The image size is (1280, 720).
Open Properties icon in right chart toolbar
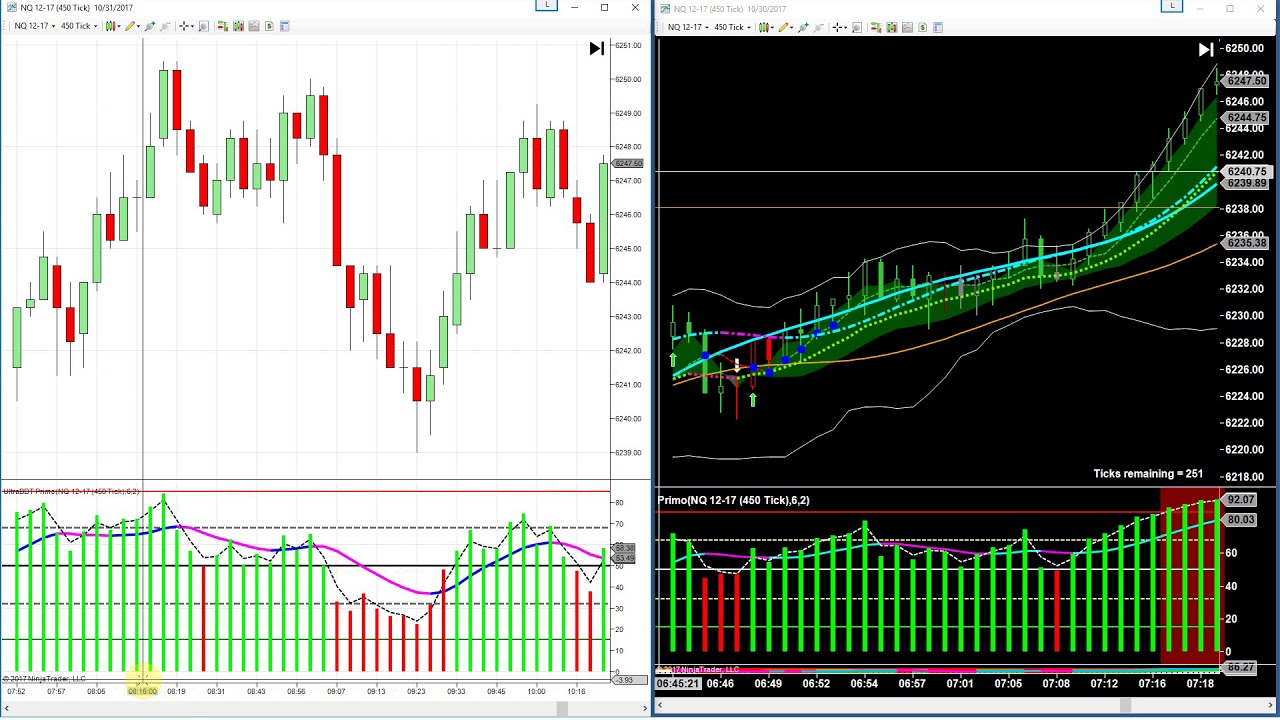tap(938, 27)
